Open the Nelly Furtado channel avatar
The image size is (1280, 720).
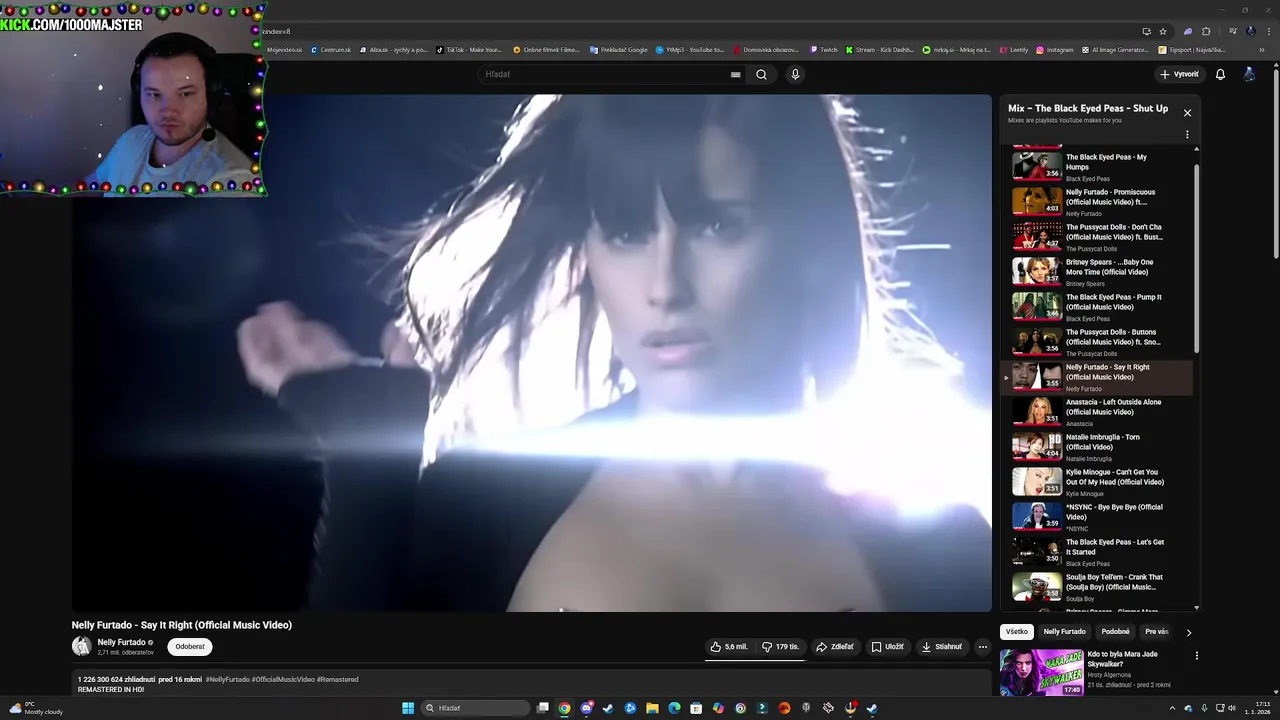point(82,646)
